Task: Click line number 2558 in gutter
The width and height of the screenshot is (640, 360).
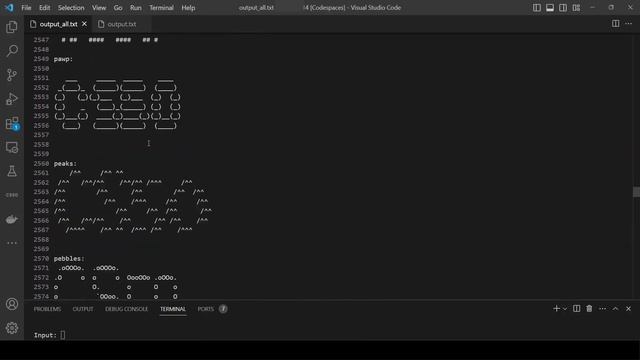Action: (x=41, y=144)
